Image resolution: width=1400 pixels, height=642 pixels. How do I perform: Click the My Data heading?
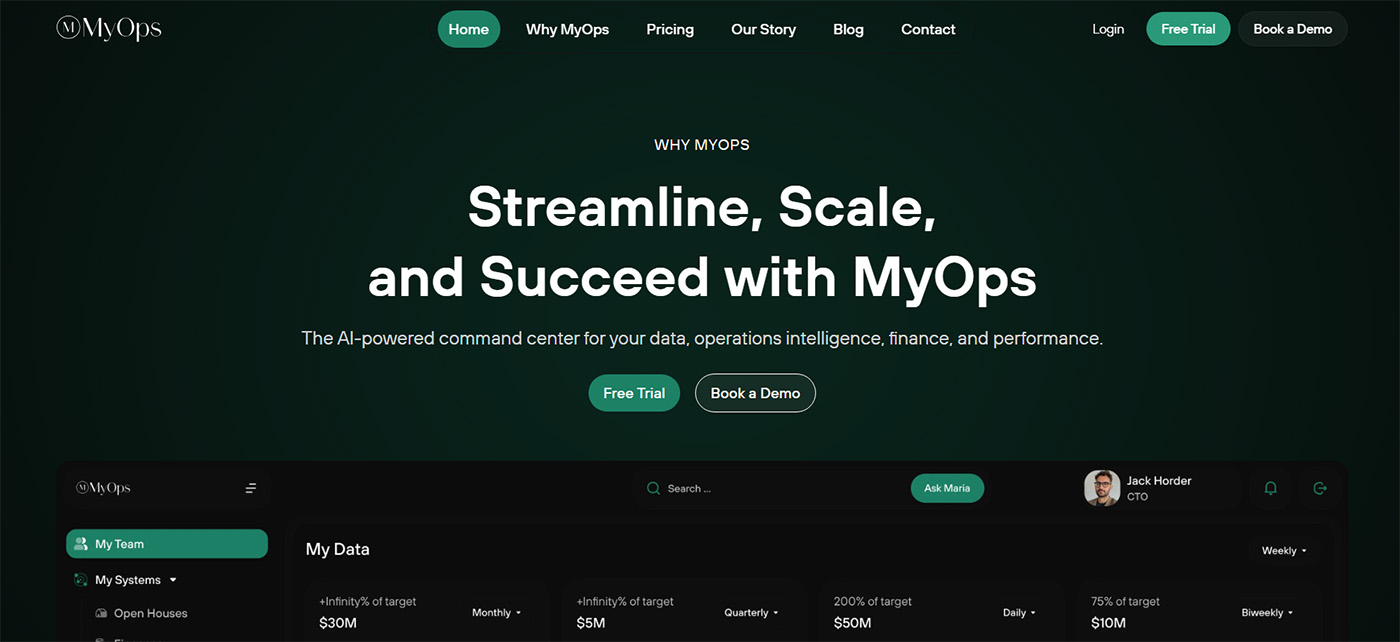tap(338, 549)
